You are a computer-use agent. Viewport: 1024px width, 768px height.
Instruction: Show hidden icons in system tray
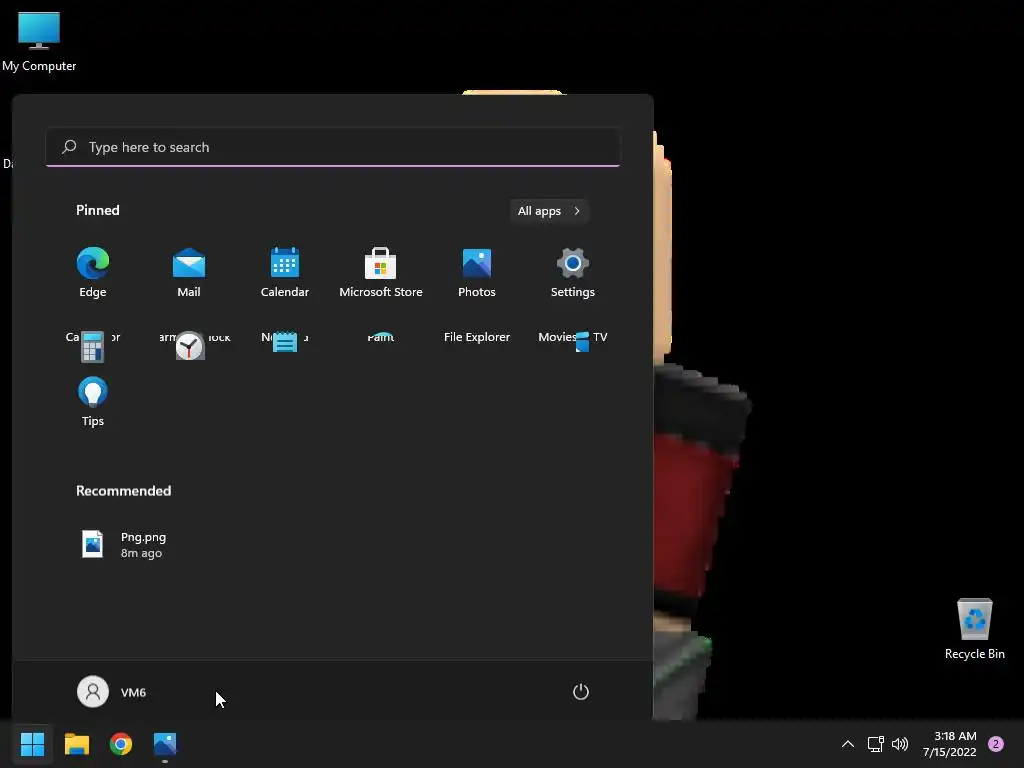point(848,744)
